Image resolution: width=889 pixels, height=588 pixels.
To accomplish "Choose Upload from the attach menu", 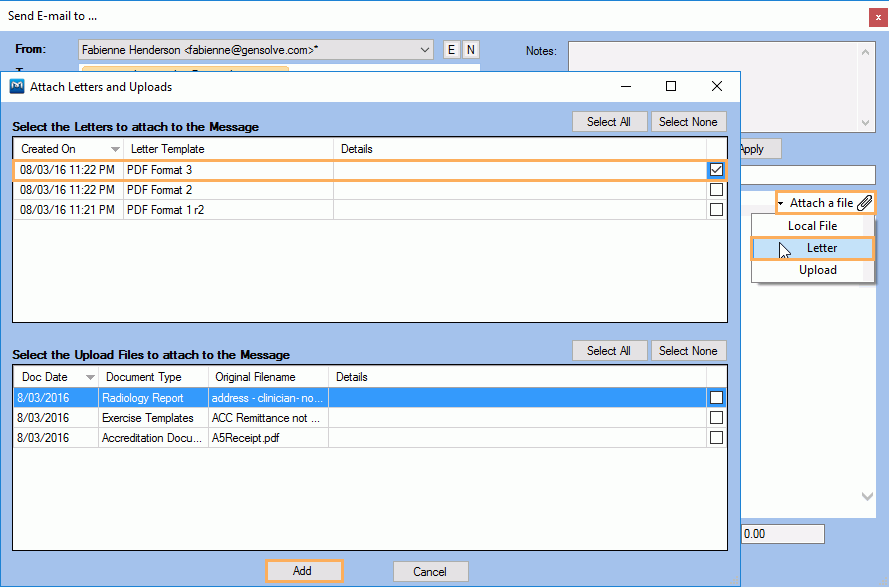I will [x=817, y=270].
